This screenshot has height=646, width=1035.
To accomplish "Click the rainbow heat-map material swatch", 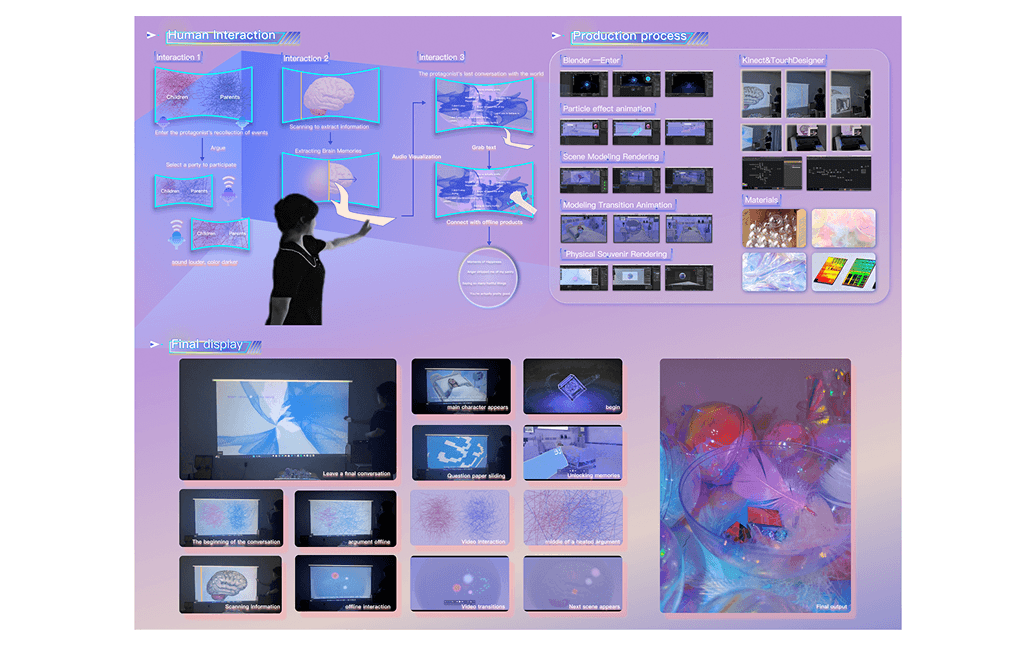I will (x=844, y=272).
